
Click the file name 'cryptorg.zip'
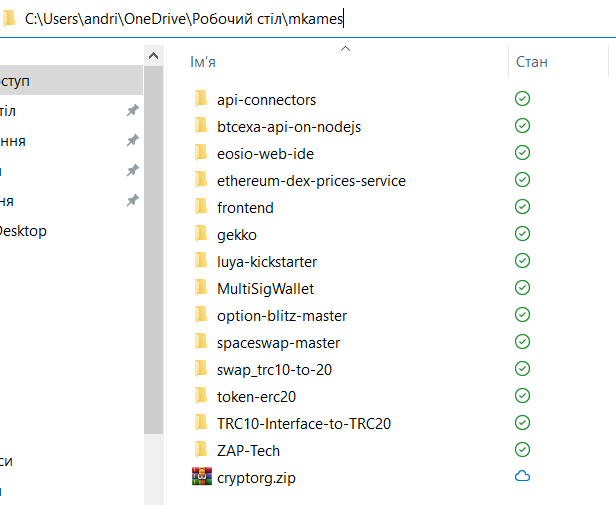pyautogui.click(x=256, y=478)
